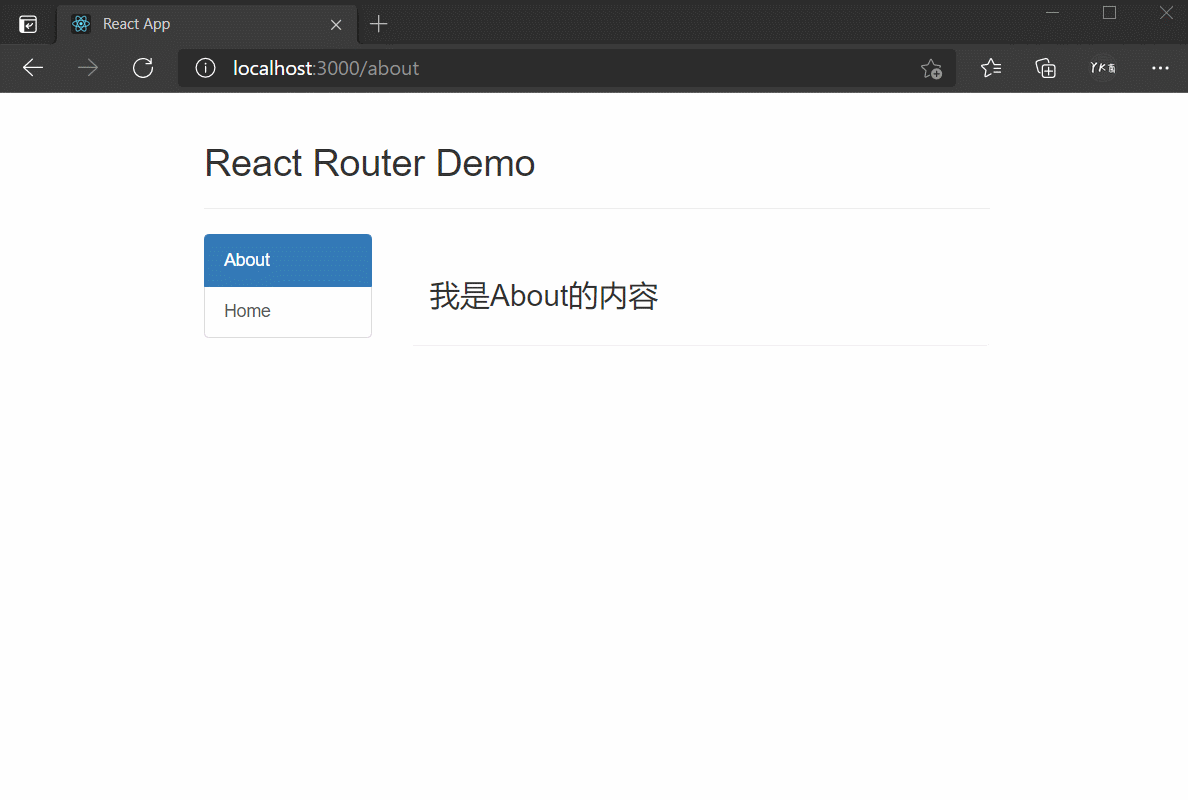The height and width of the screenshot is (800, 1188).
Task: Open a new tab with plus icon
Action: pyautogui.click(x=378, y=24)
